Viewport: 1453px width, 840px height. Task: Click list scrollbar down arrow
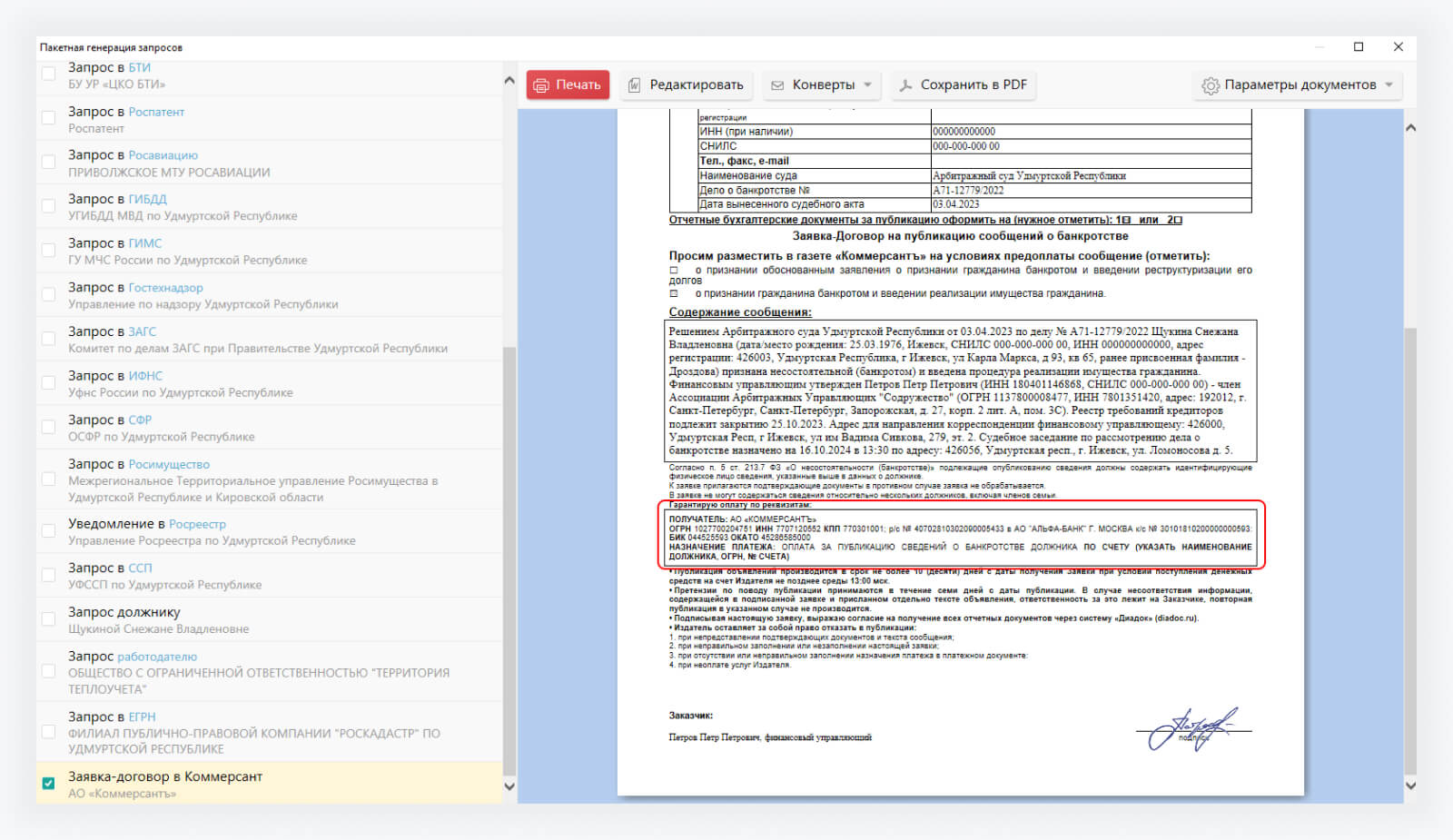coord(509,786)
